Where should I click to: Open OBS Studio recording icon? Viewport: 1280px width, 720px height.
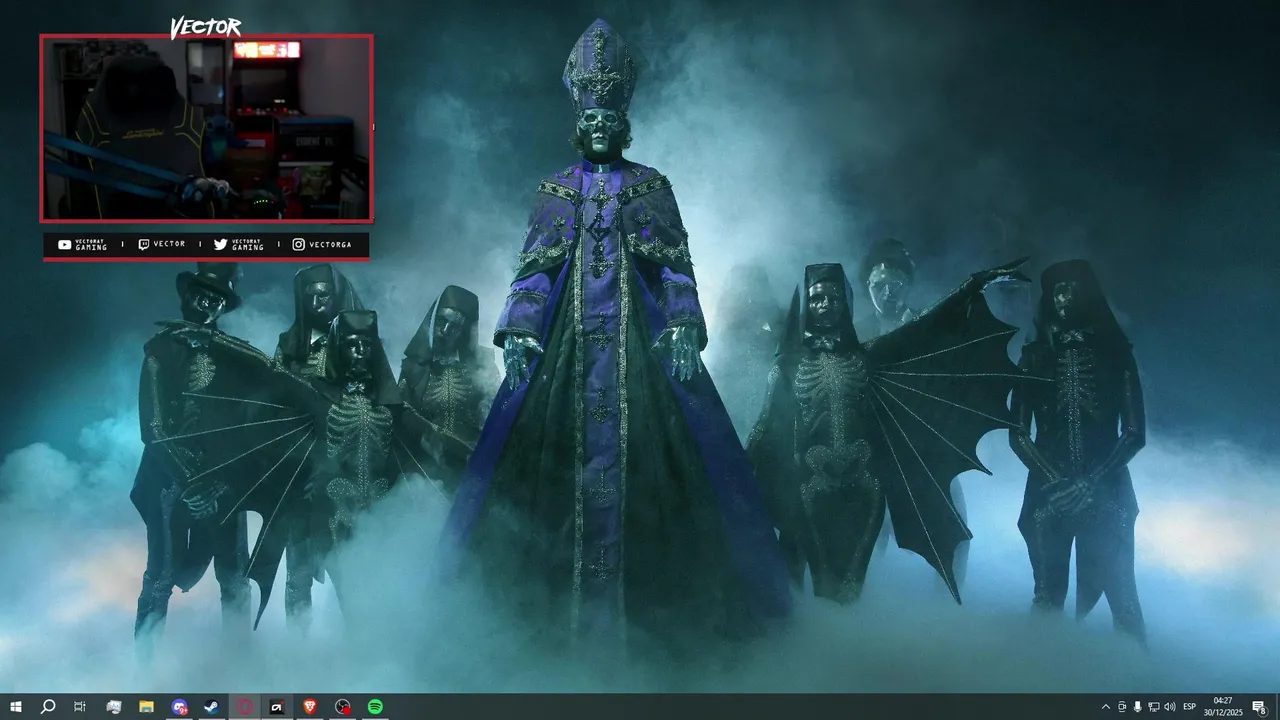tap(343, 707)
